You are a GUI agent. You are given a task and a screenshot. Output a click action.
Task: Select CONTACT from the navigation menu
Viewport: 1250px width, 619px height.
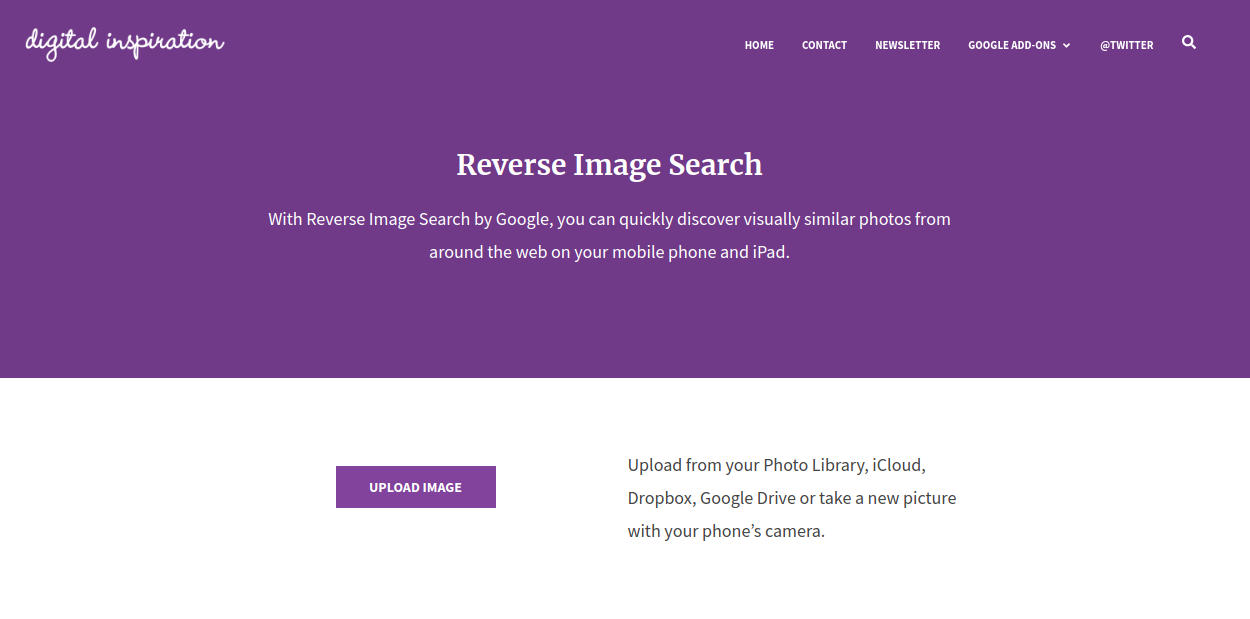pyautogui.click(x=824, y=45)
